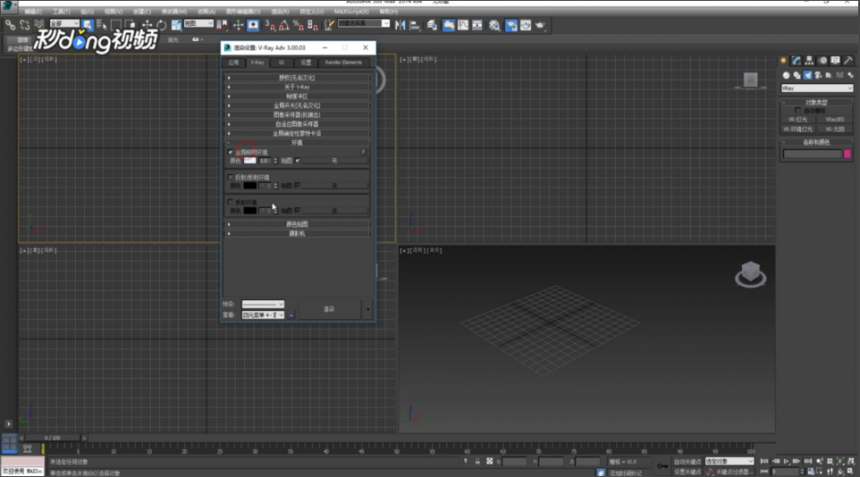The image size is (860, 477).
Task: Expand the image sampler rollout
Action: click(x=297, y=115)
